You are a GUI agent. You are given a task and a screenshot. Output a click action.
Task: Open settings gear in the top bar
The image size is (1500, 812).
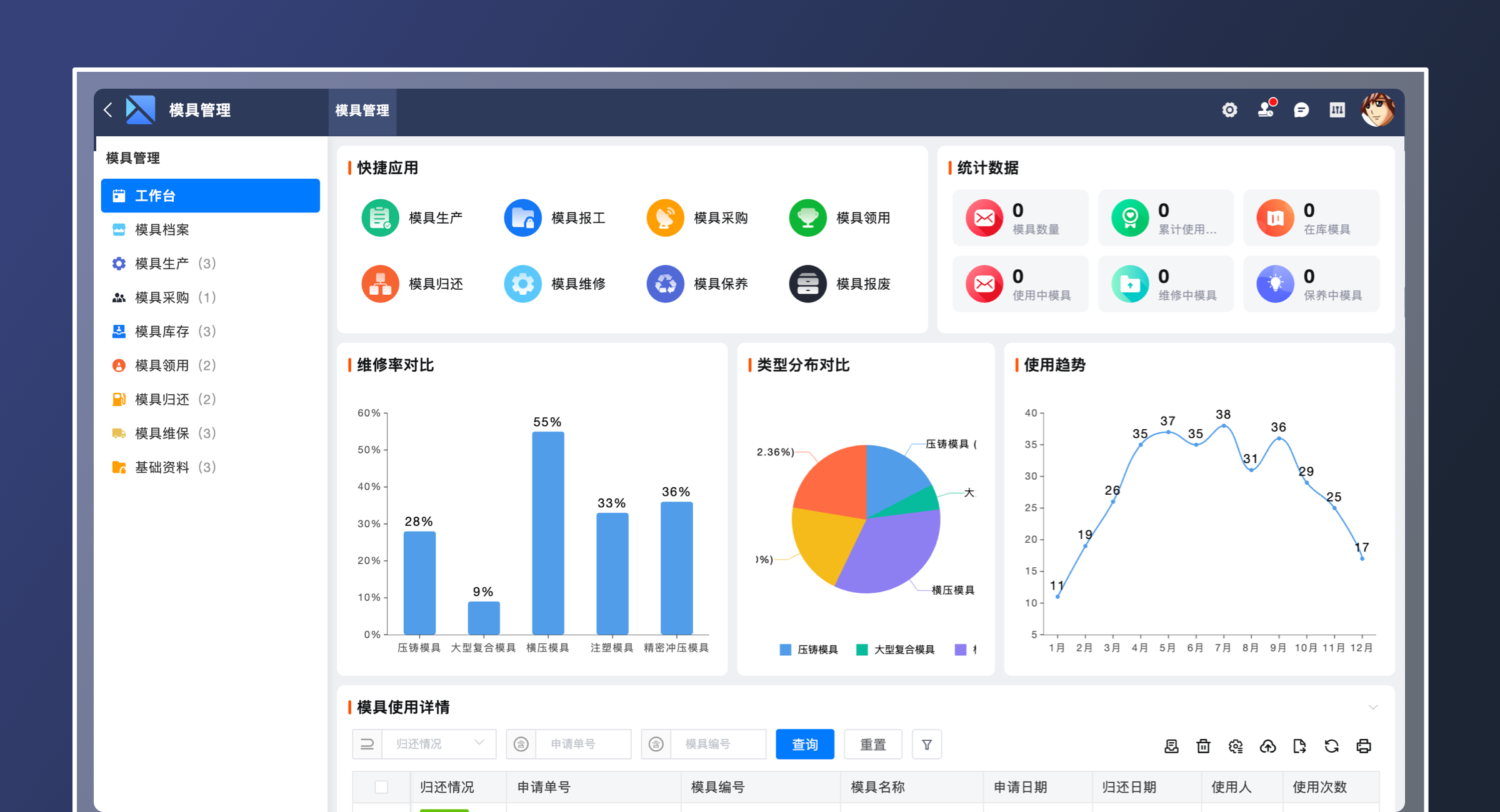click(x=1229, y=110)
